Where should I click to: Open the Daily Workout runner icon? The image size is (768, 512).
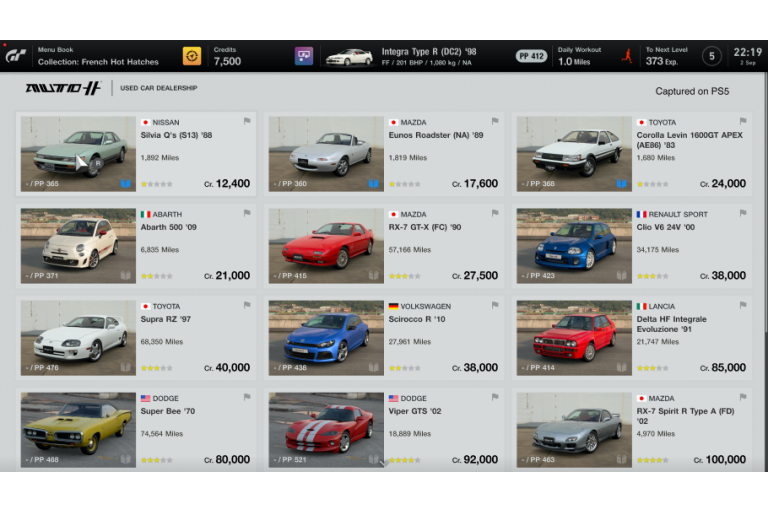[x=627, y=56]
